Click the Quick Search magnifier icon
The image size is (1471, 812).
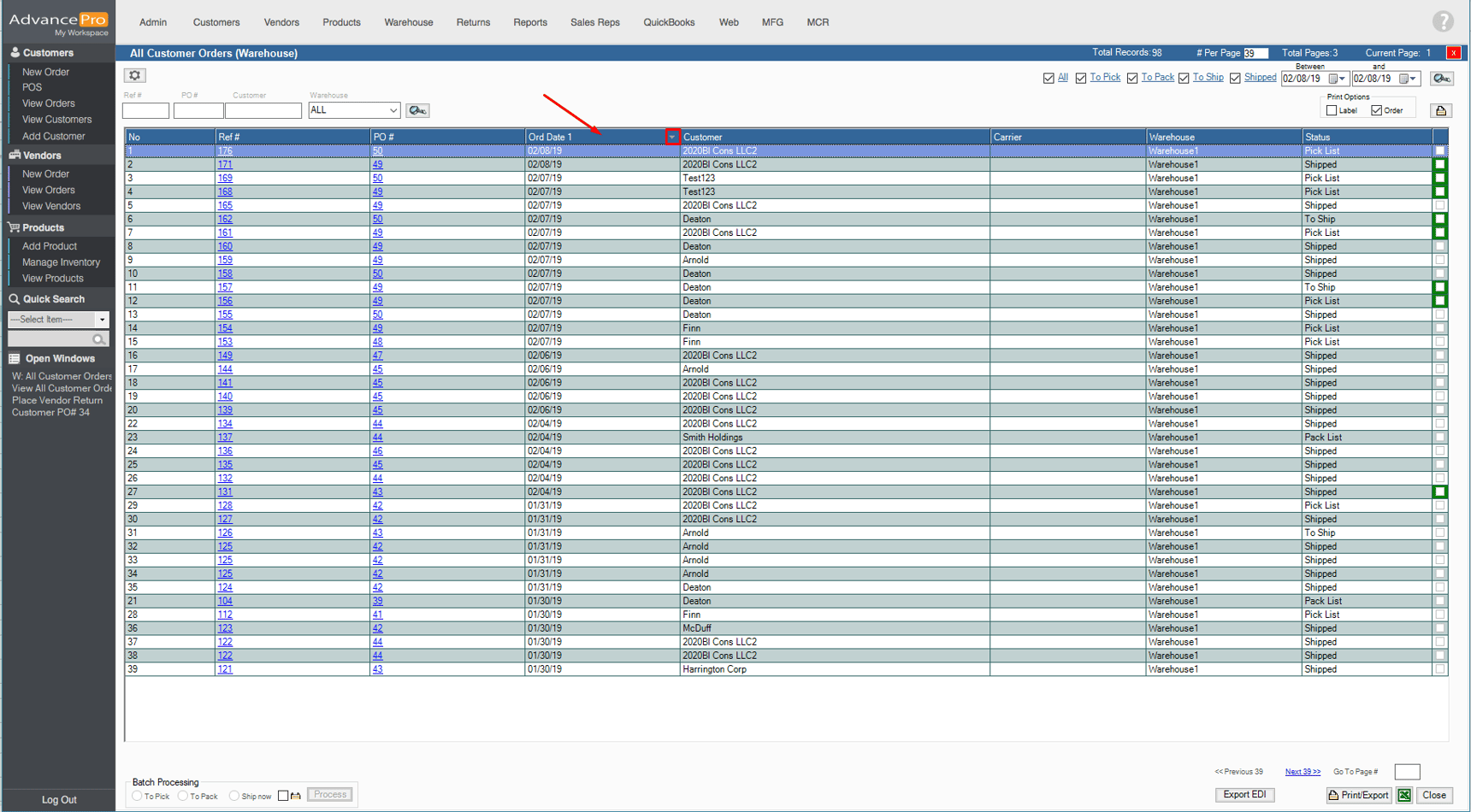(99, 339)
